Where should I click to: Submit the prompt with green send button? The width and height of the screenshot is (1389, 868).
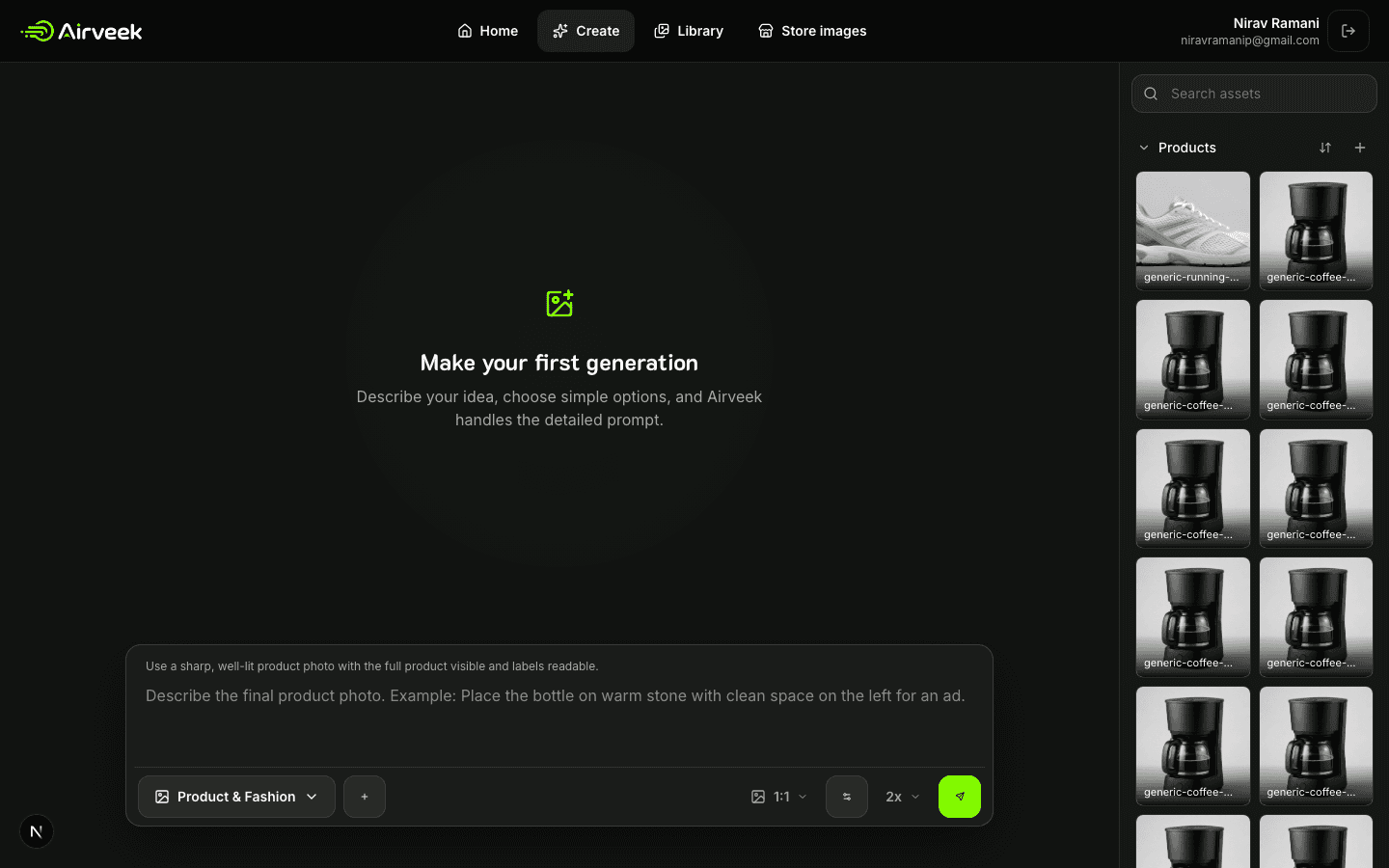point(960,797)
